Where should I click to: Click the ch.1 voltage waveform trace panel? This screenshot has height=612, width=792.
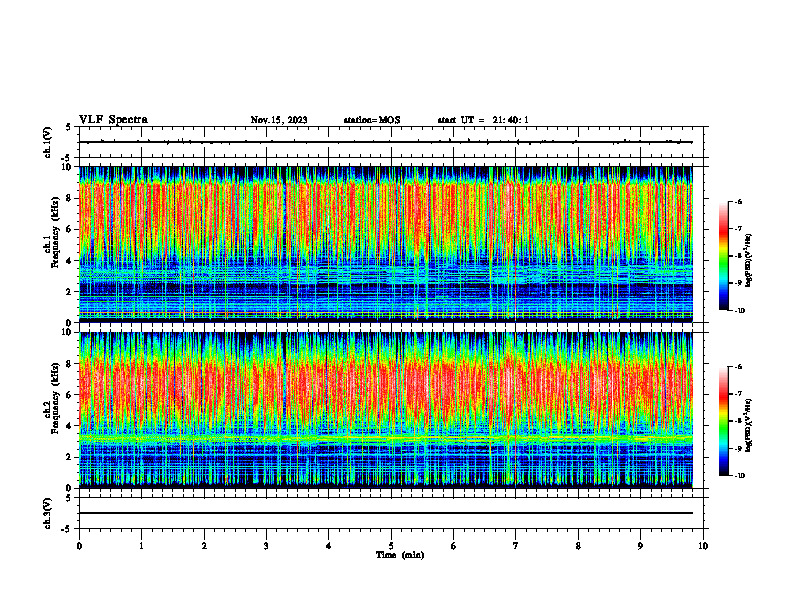coord(391,142)
